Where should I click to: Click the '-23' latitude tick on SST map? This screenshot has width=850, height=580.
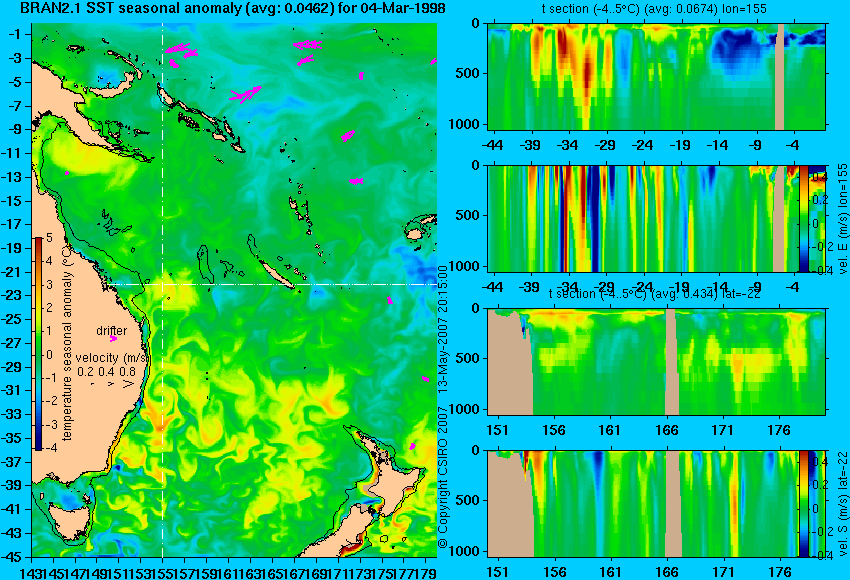click(x=11, y=295)
